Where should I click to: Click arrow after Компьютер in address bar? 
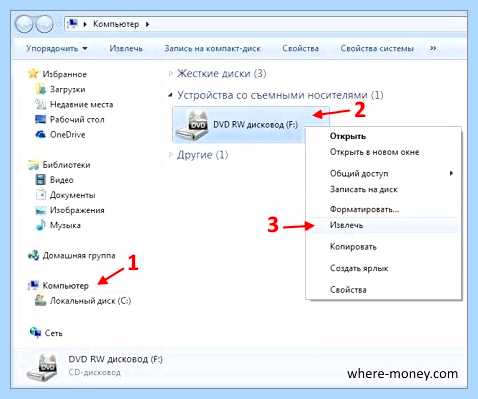147,24
